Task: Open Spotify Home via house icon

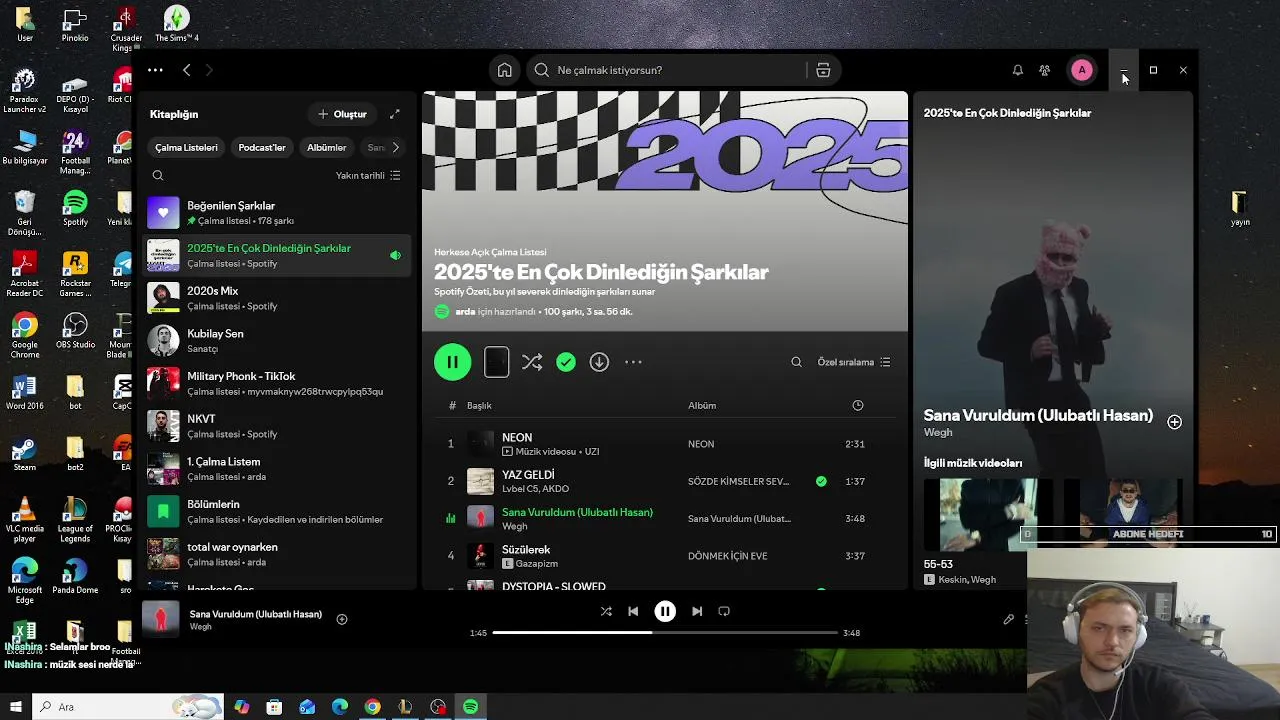Action: 505,70
